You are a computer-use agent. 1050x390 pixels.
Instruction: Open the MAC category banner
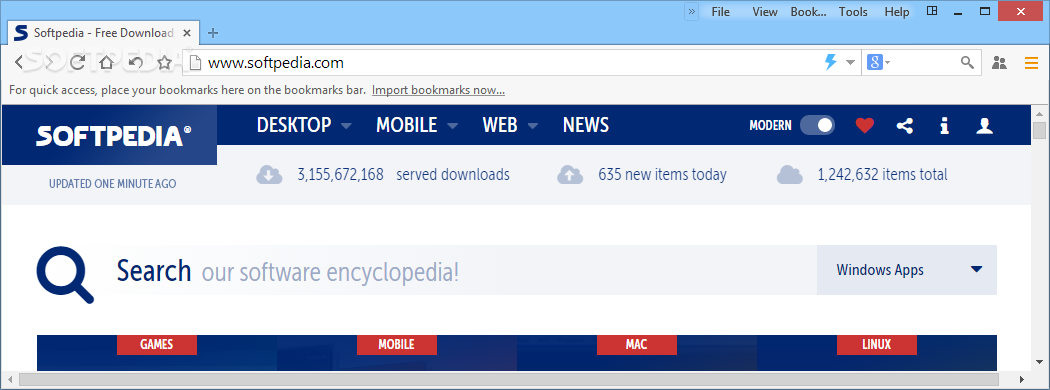coord(636,344)
